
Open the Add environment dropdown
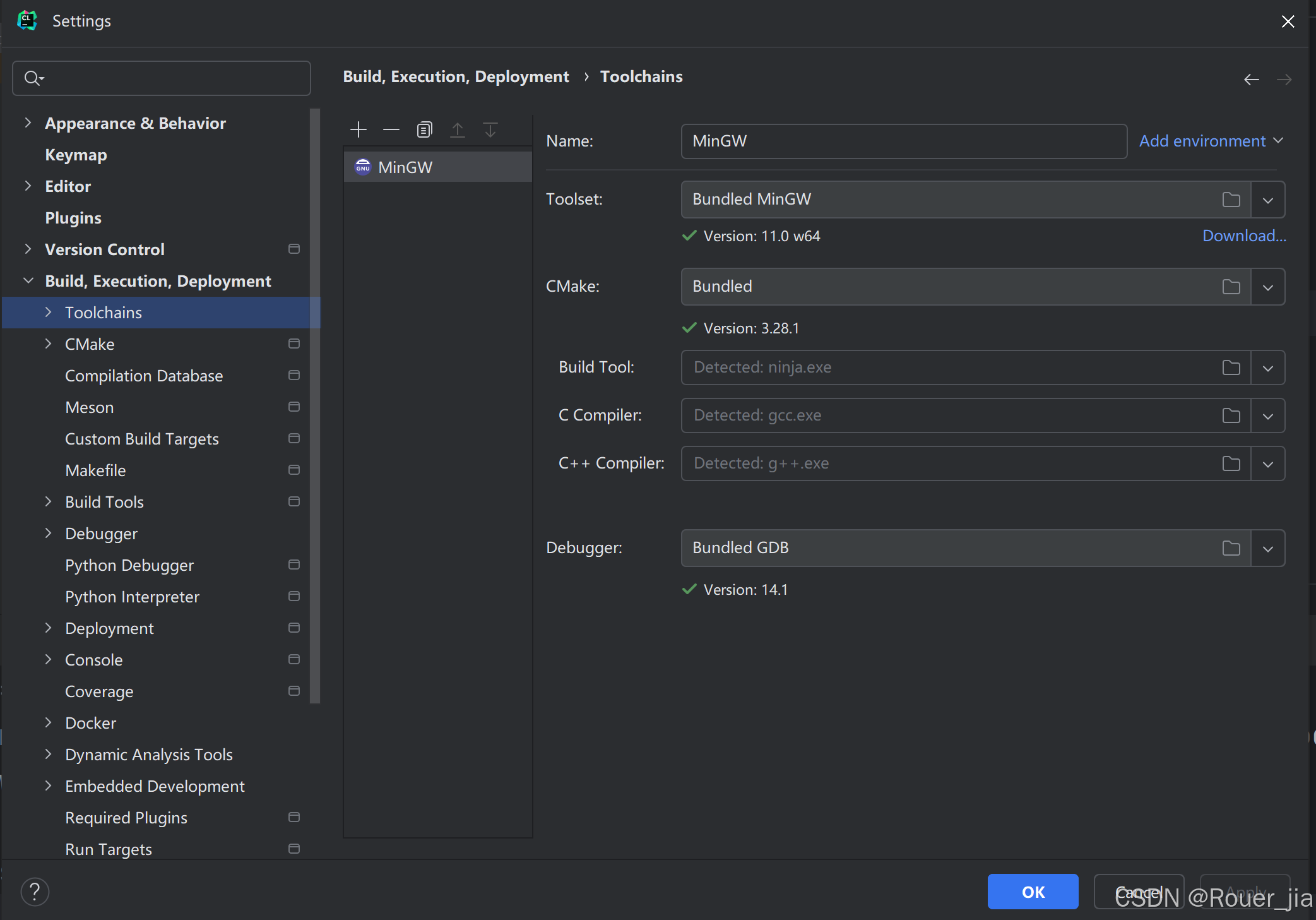[1211, 141]
